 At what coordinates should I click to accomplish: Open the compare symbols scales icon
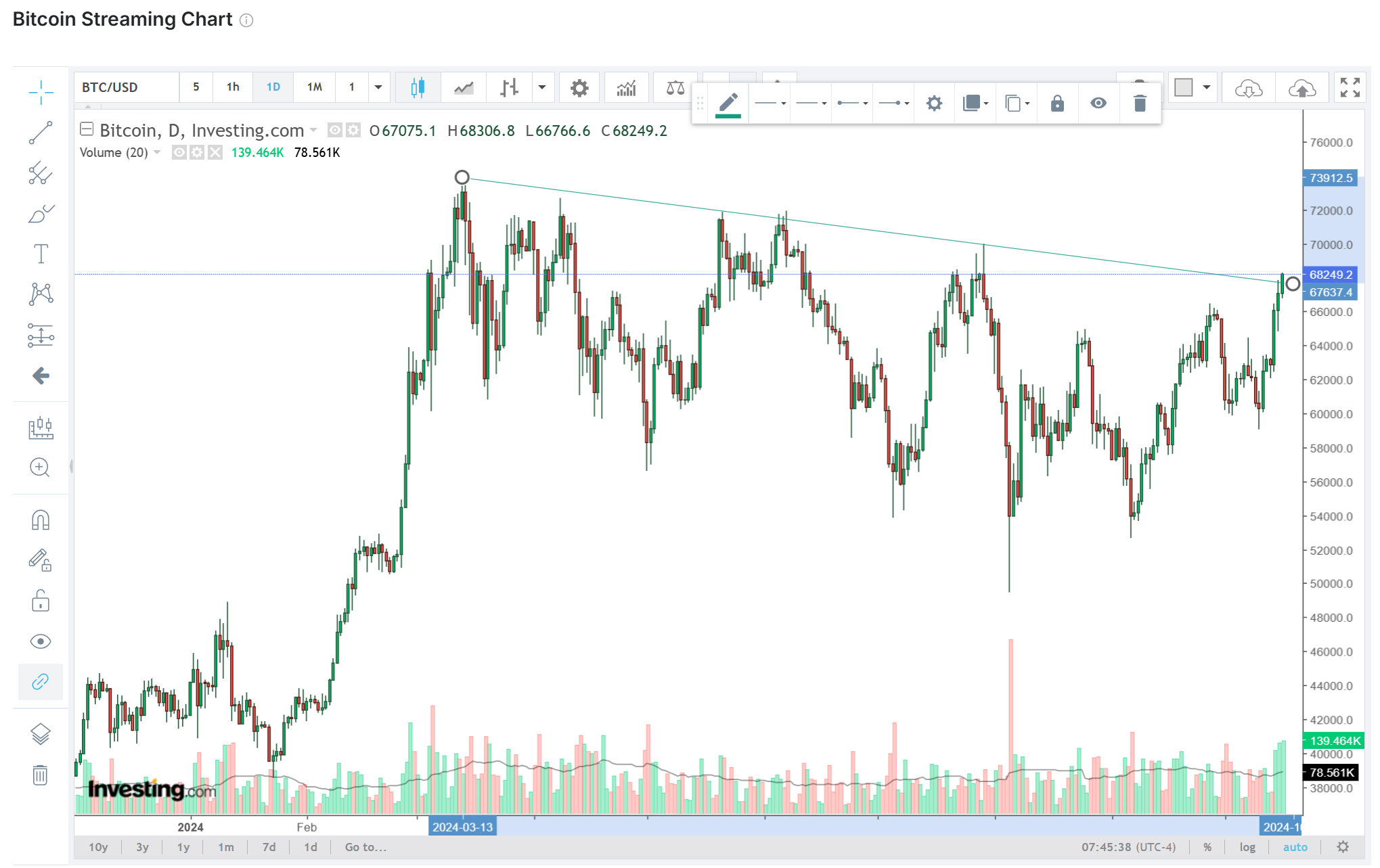pos(675,87)
